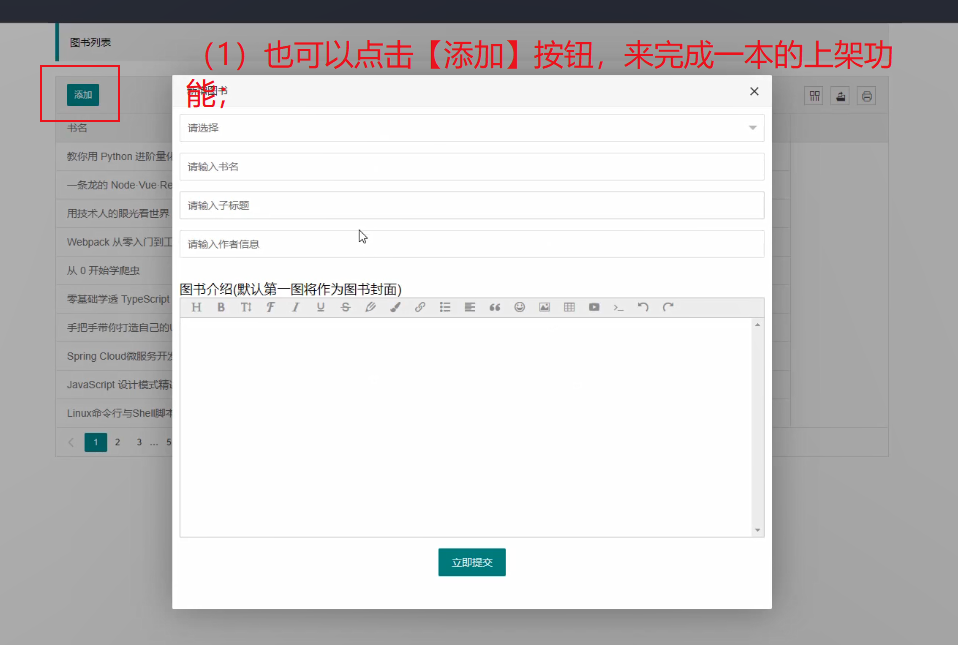Focus the 请输入书名 field

pyautogui.click(x=472, y=167)
